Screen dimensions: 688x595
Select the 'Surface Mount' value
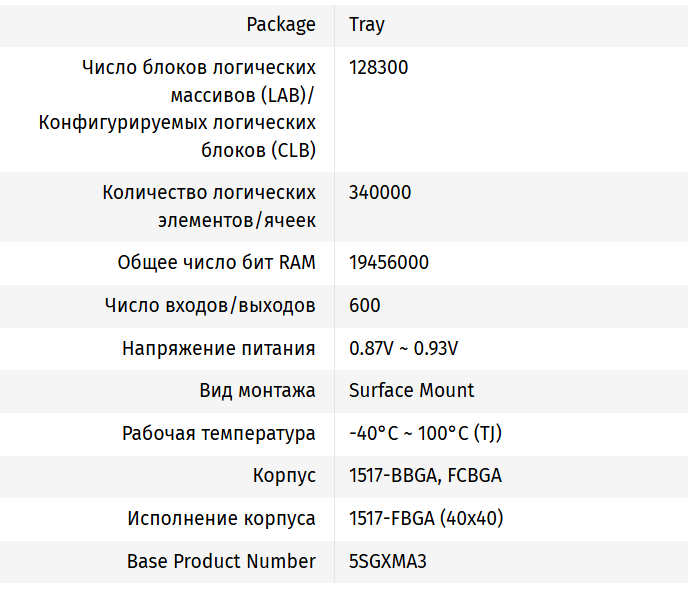click(x=411, y=390)
